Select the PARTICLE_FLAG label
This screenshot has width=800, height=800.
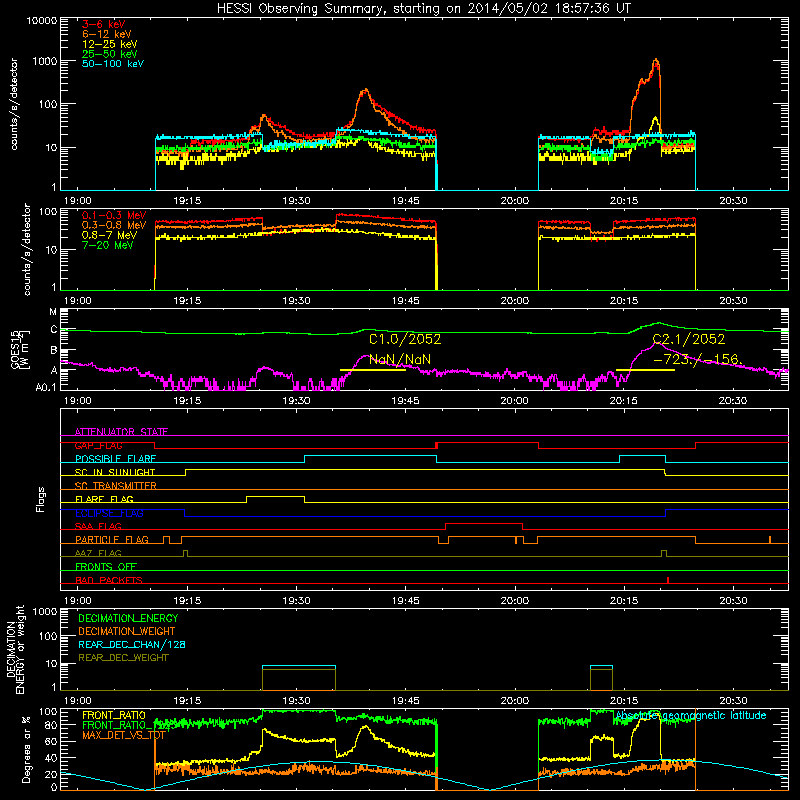click(112, 540)
